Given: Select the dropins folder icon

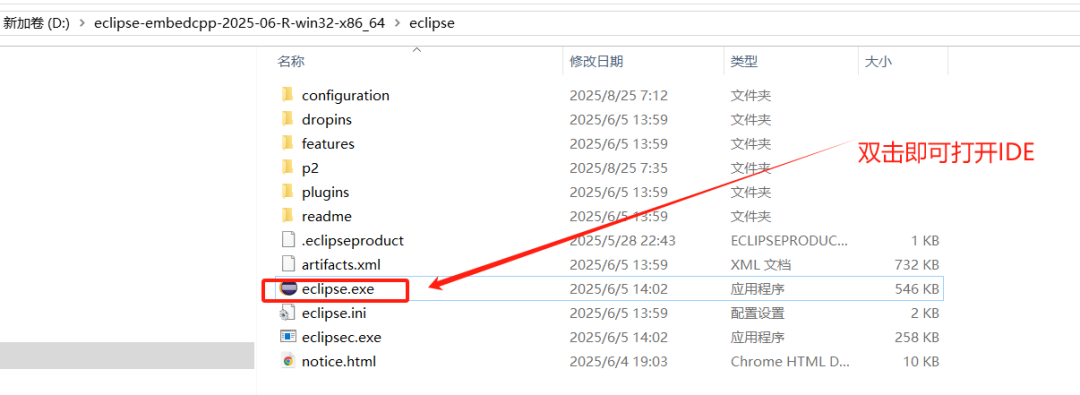Looking at the screenshot, I should pyautogui.click(x=288, y=119).
